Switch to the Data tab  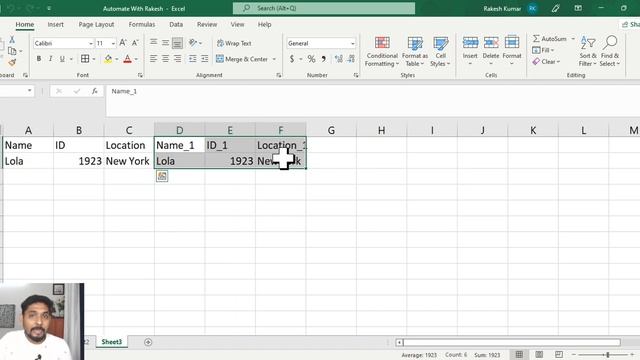click(x=176, y=24)
